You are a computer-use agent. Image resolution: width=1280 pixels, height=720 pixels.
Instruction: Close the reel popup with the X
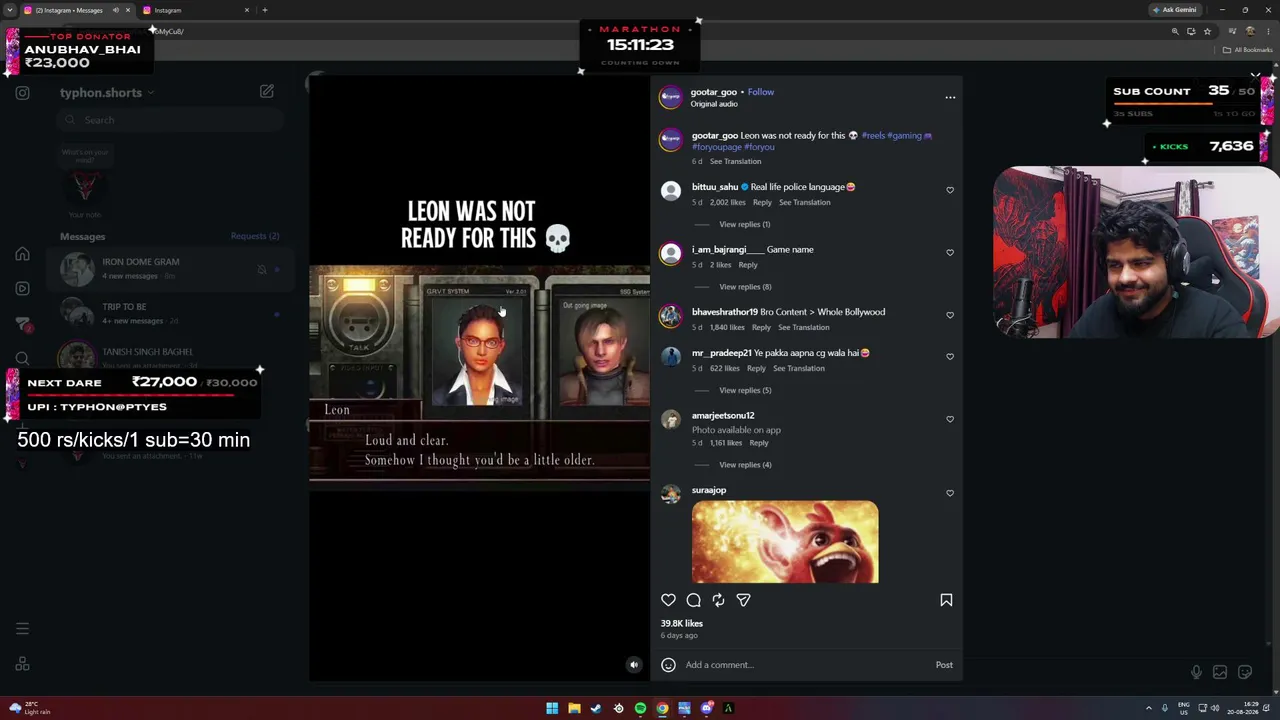1255,76
